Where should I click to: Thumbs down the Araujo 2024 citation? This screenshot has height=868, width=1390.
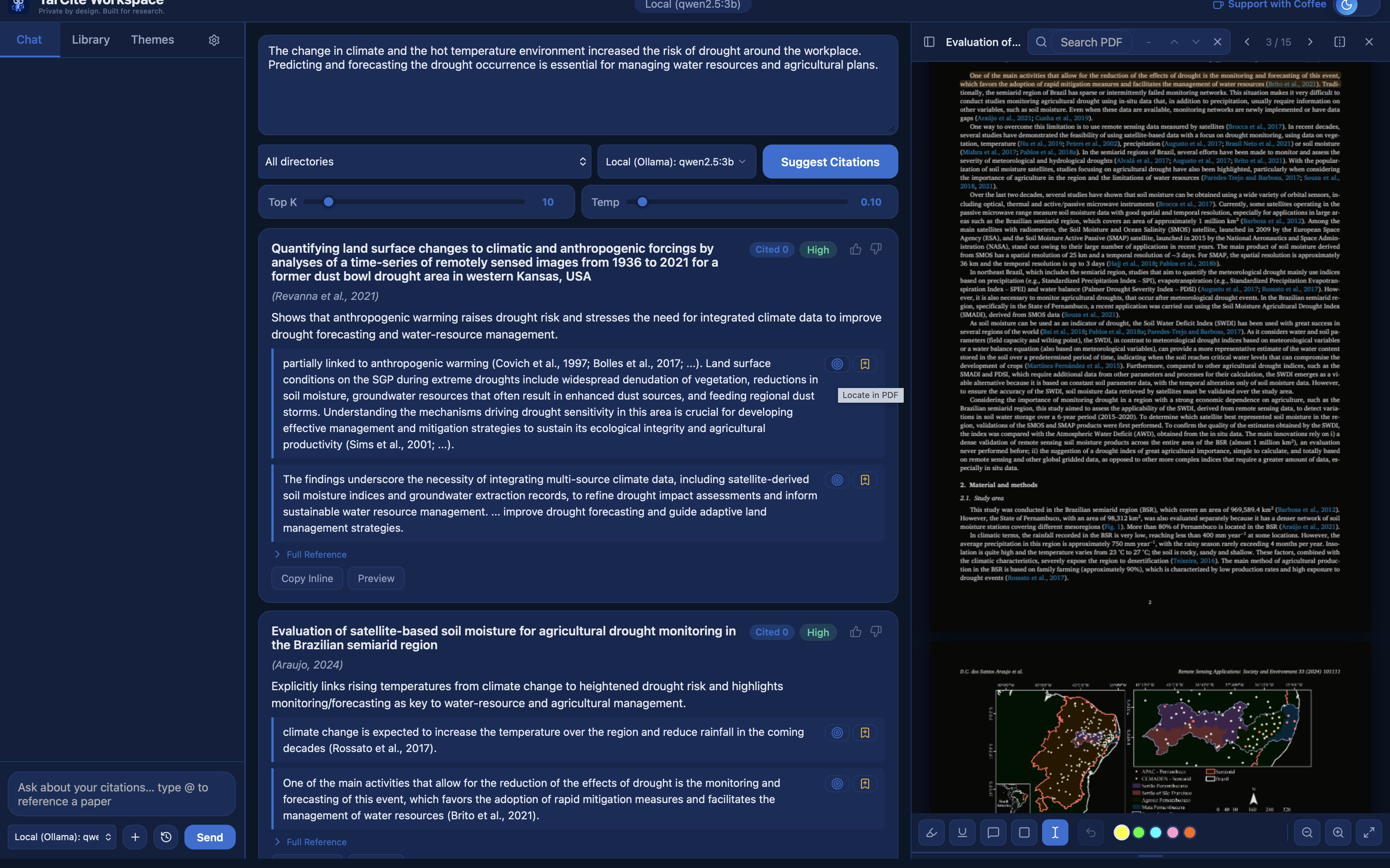[x=876, y=631]
